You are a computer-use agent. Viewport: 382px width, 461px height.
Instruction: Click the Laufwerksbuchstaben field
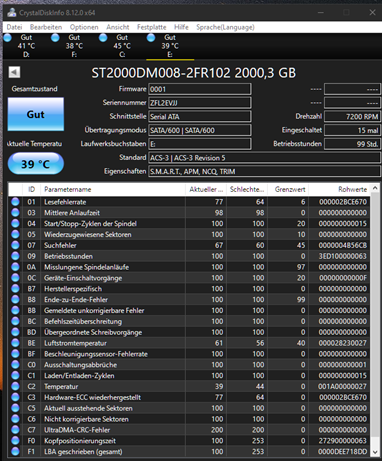click(200, 144)
